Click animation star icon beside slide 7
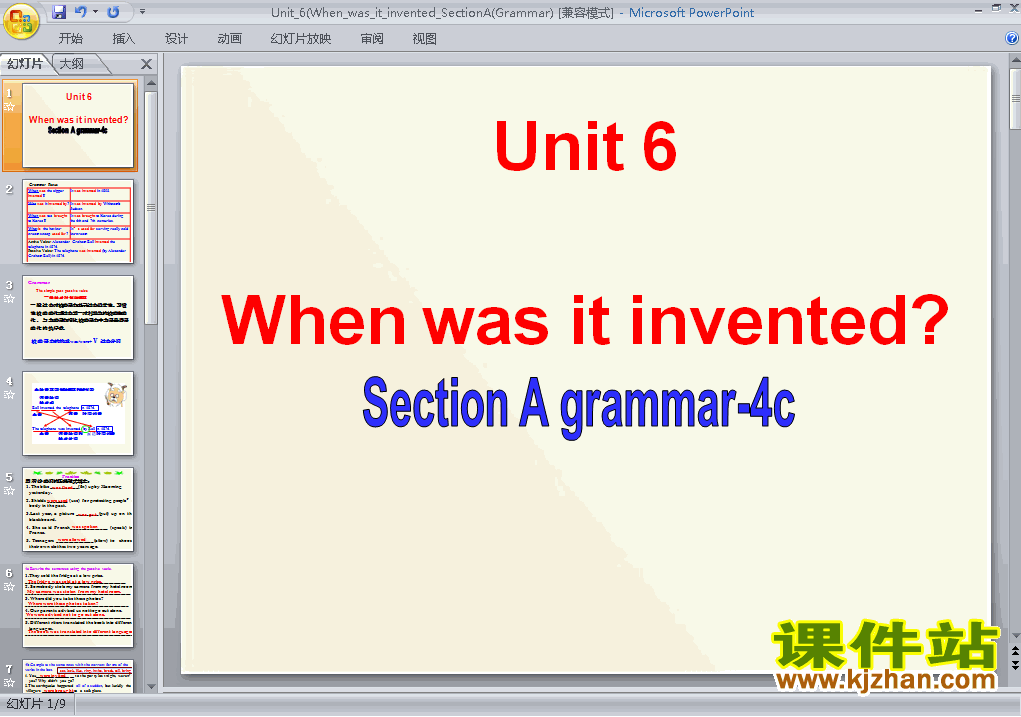 tap(9, 682)
